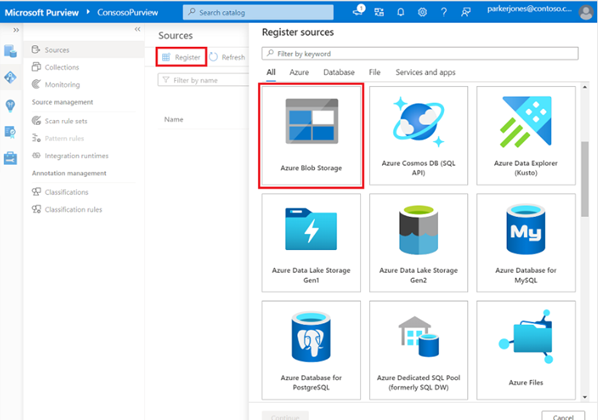Expand the icon rail with double chevron
Viewport: 598px width, 420px height.
[16, 30]
